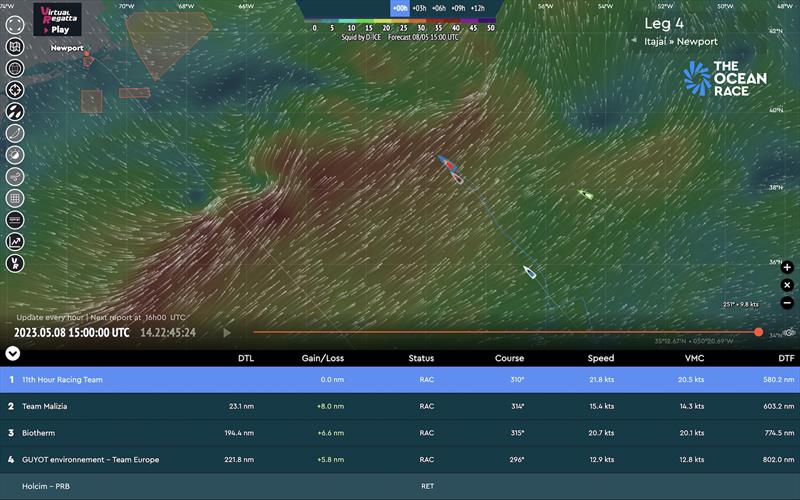
Task: Click Team Malizia's 23.1 nm DTL value
Action: coord(241,406)
